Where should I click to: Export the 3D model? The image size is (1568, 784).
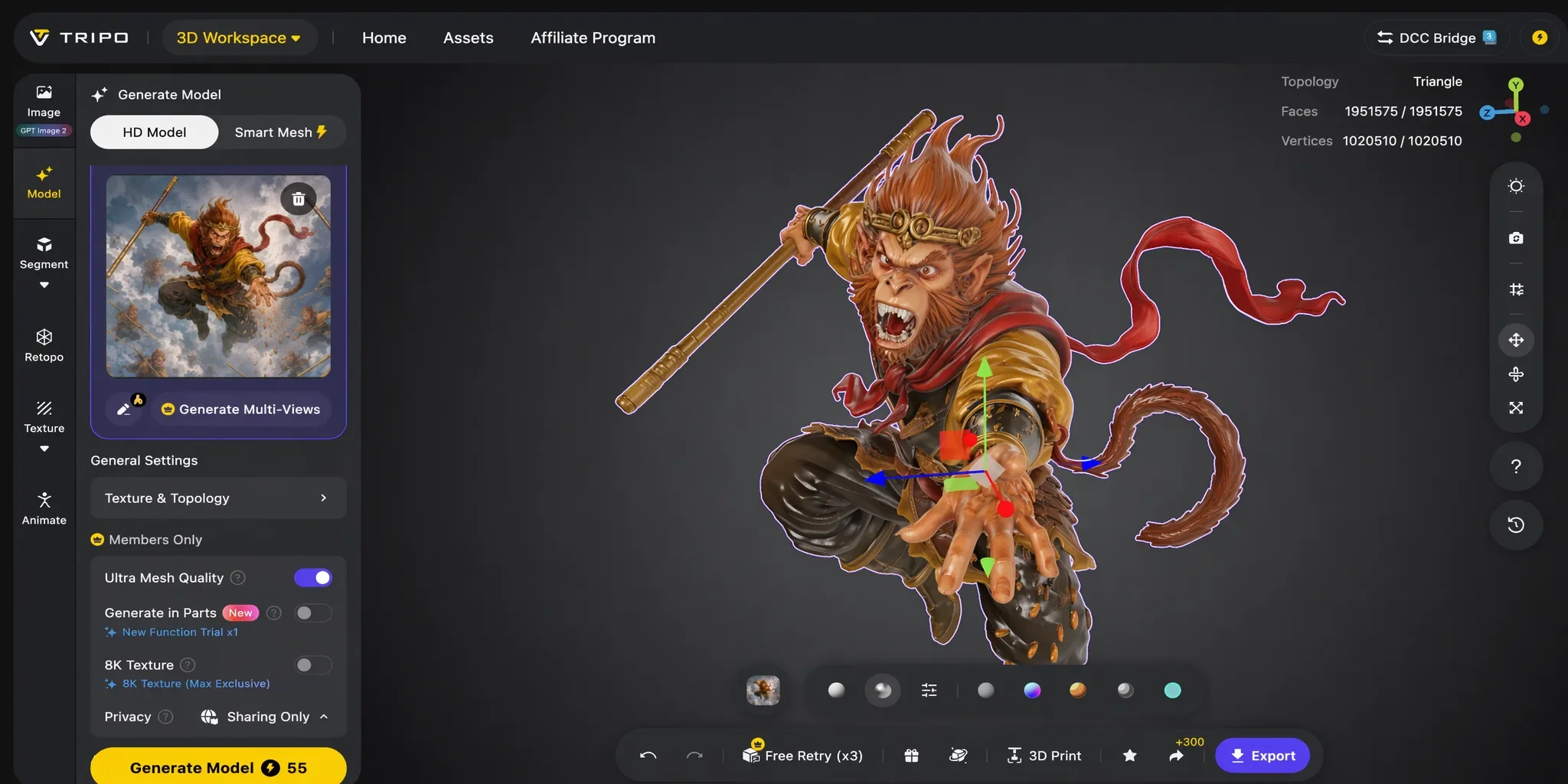tap(1263, 756)
